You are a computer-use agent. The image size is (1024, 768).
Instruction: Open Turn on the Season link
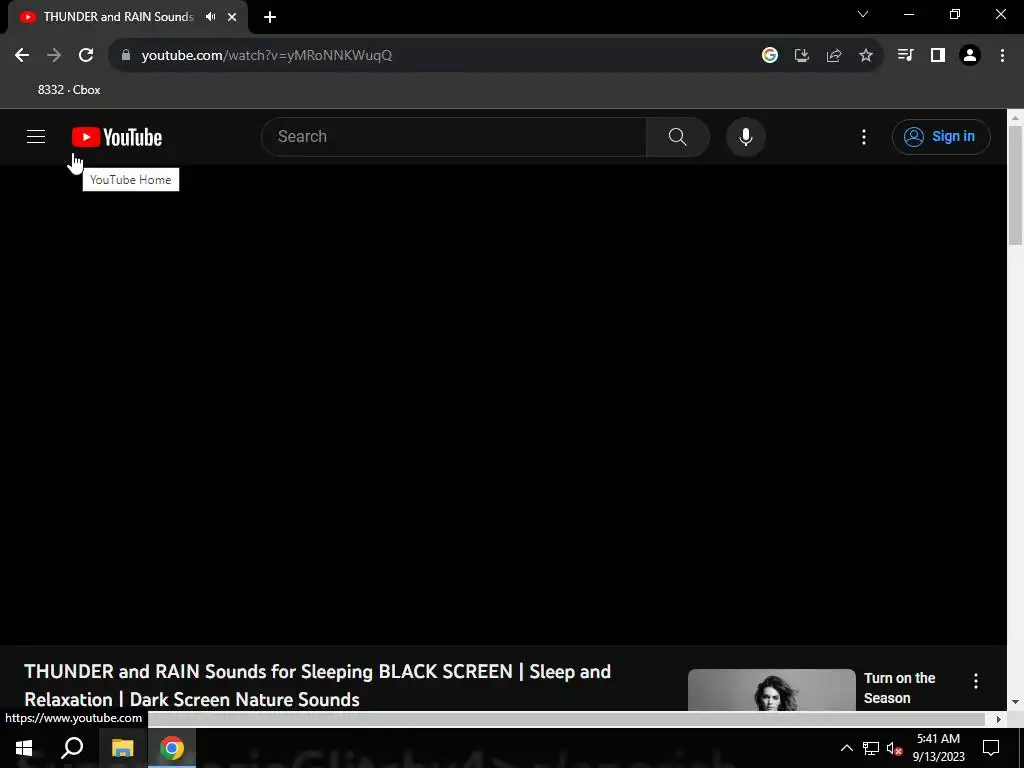coord(899,688)
